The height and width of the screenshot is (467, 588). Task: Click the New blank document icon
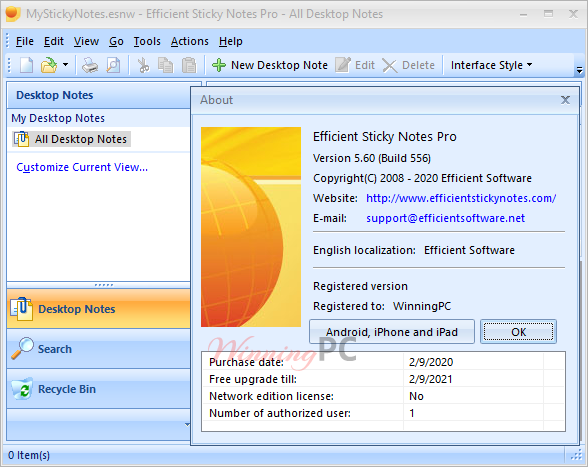click(26, 65)
